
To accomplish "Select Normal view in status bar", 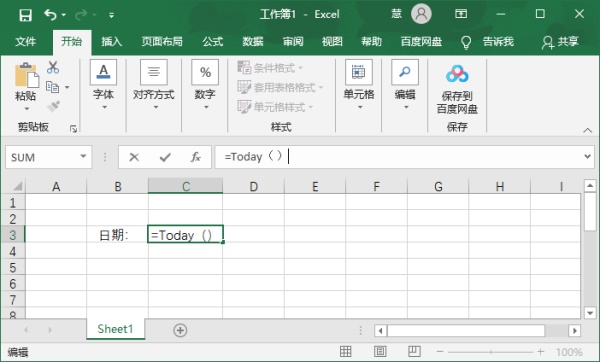I will point(346,351).
